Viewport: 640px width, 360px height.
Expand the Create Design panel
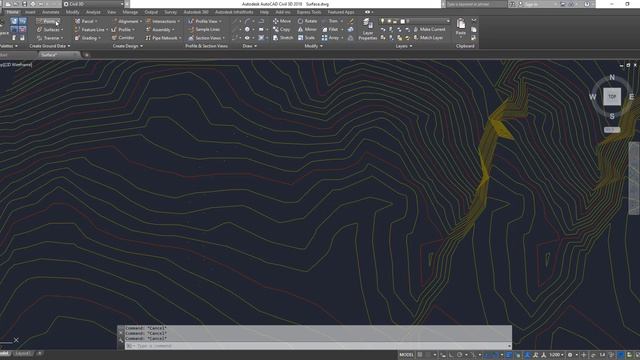click(128, 46)
